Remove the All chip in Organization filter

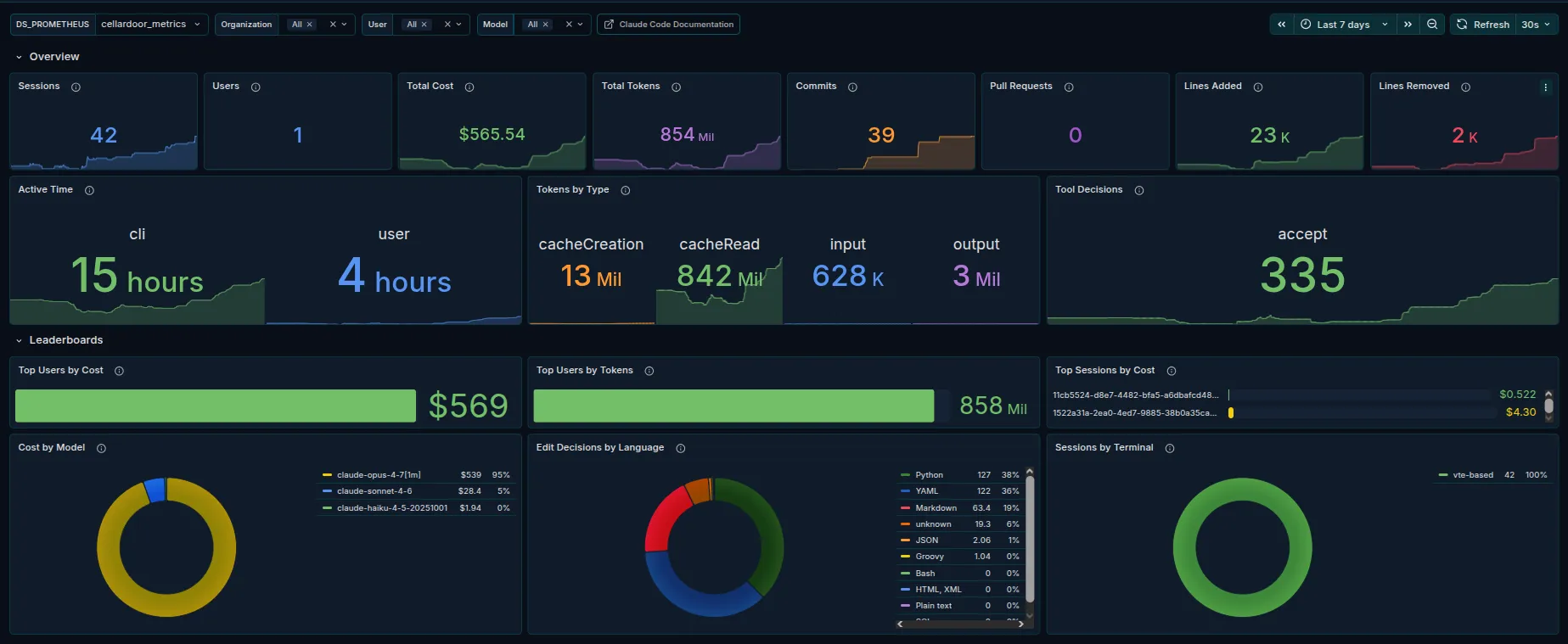(310, 25)
